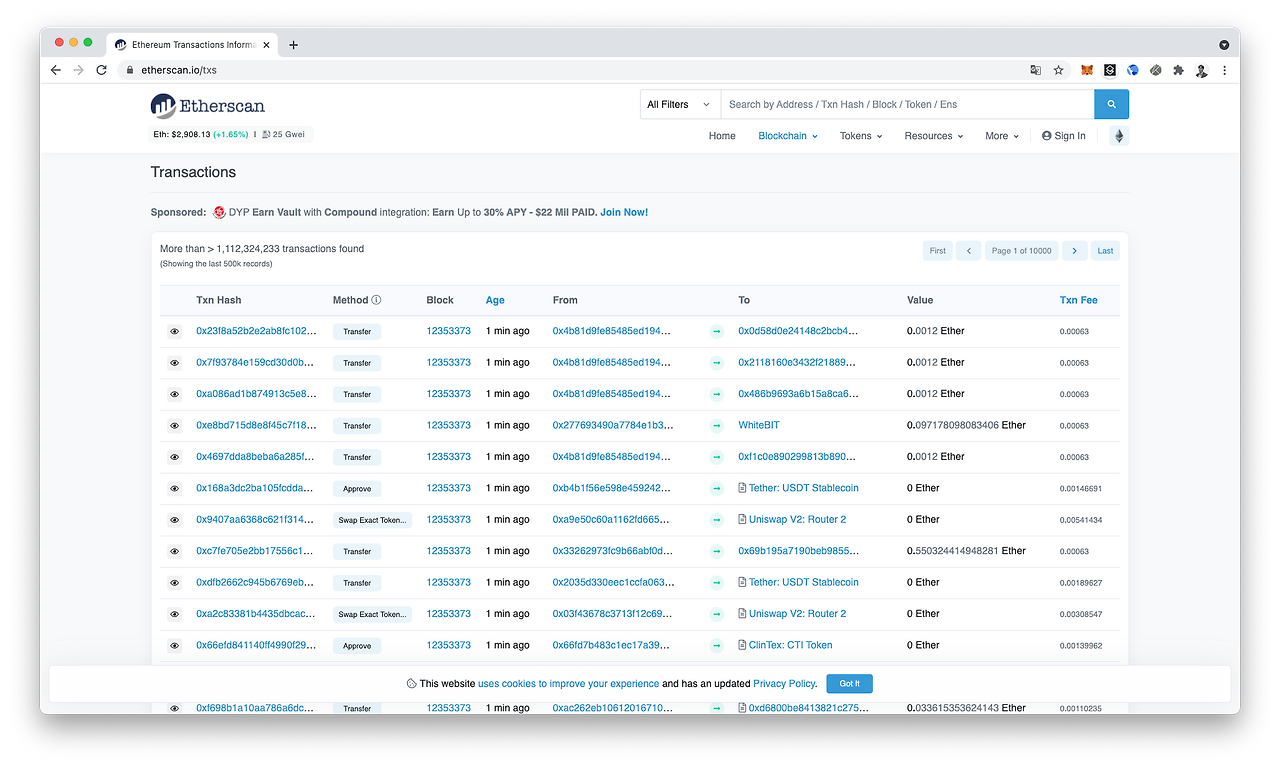Open the eye preview for 0x4697dda8beba6a285f

(x=174, y=457)
